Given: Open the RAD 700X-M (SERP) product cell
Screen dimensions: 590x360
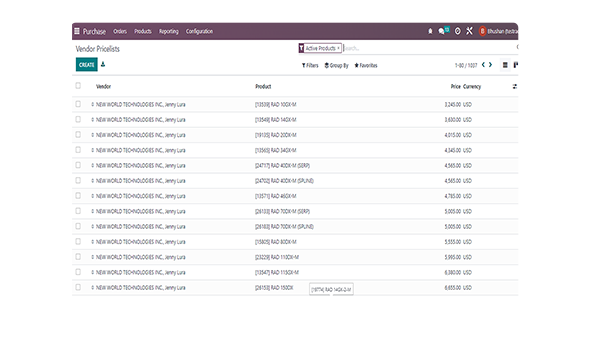Looking at the screenshot, I should [283, 211].
